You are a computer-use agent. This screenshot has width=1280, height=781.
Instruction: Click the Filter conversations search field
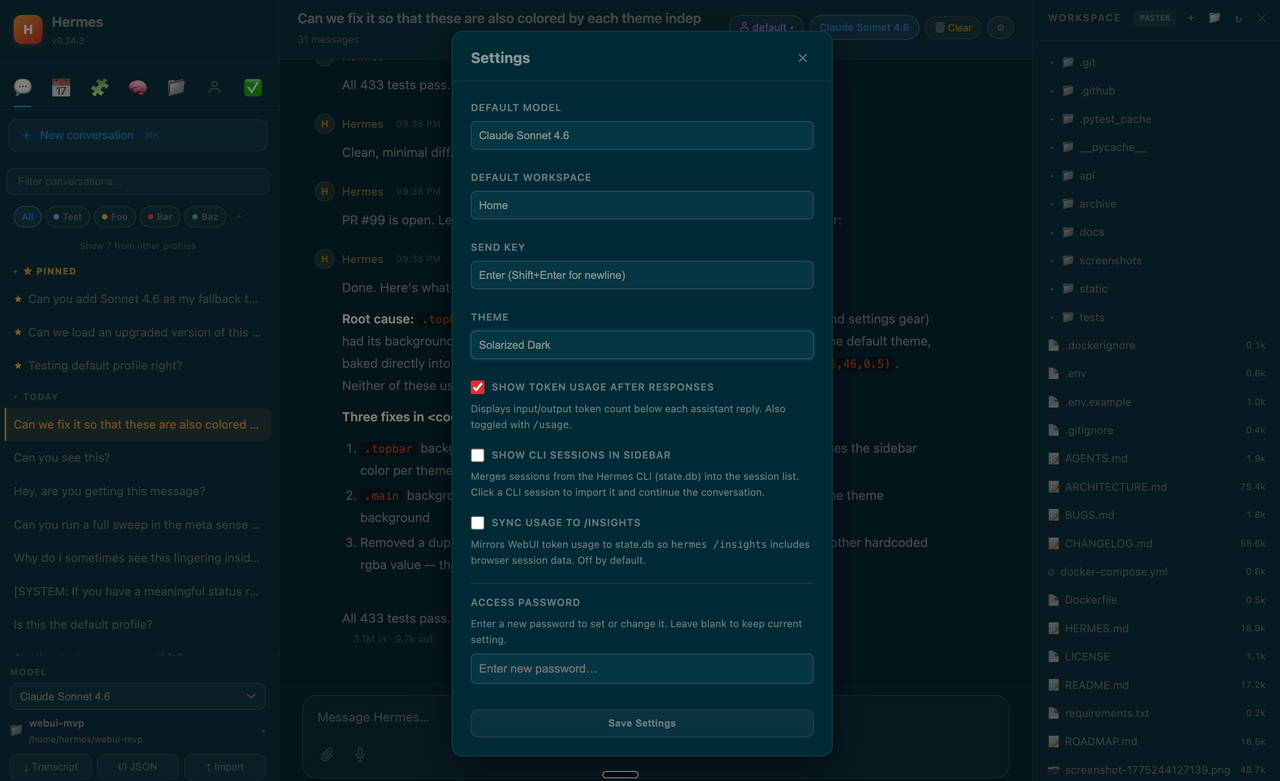click(138, 181)
